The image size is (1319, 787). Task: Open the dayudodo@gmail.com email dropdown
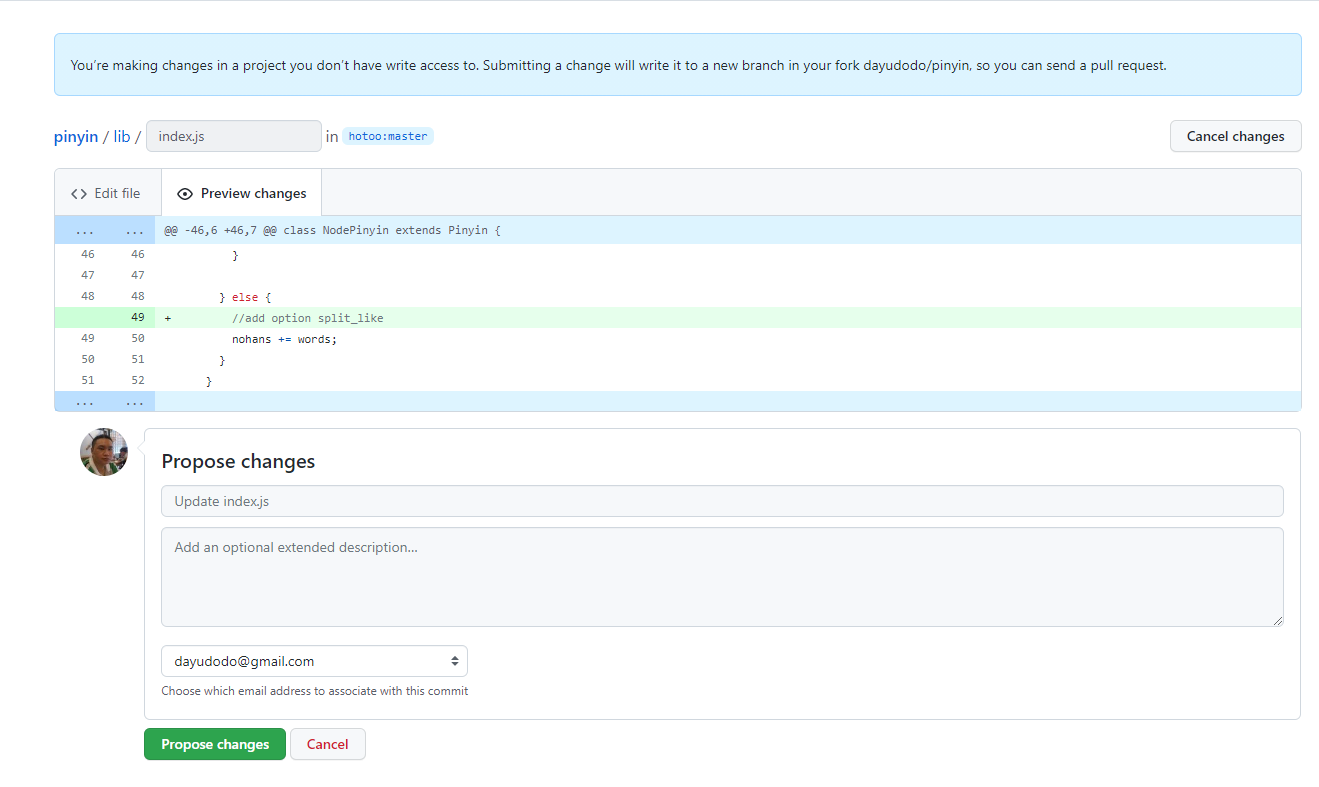(314, 661)
